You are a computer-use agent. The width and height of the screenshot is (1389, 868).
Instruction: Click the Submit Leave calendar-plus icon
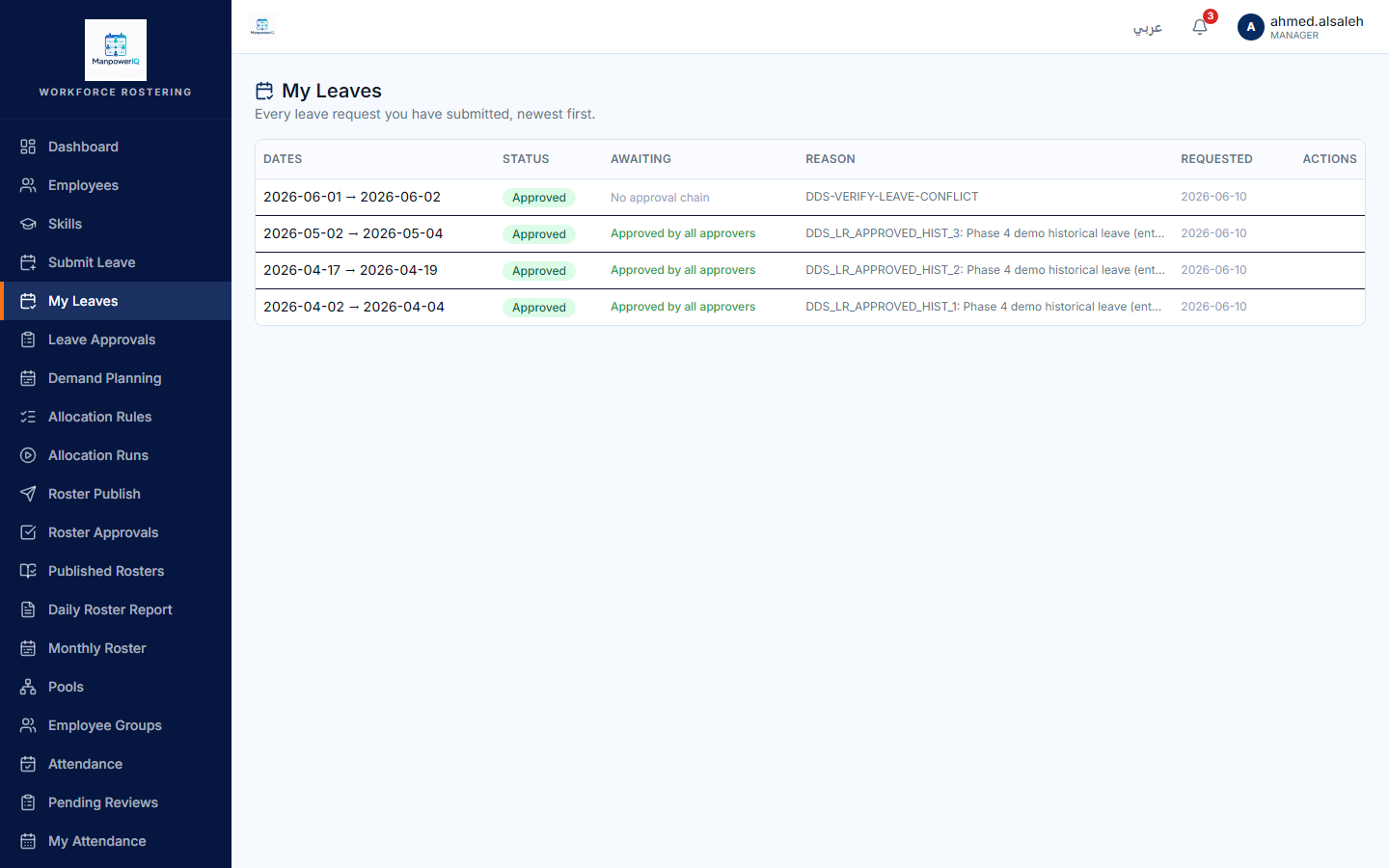tap(28, 262)
